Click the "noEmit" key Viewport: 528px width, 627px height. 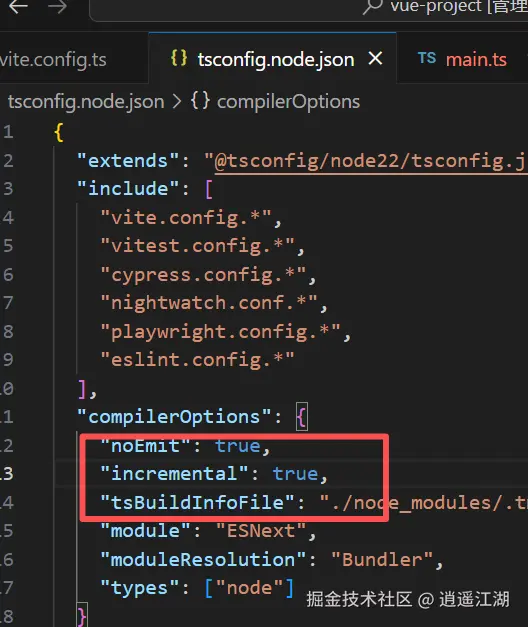(146, 446)
